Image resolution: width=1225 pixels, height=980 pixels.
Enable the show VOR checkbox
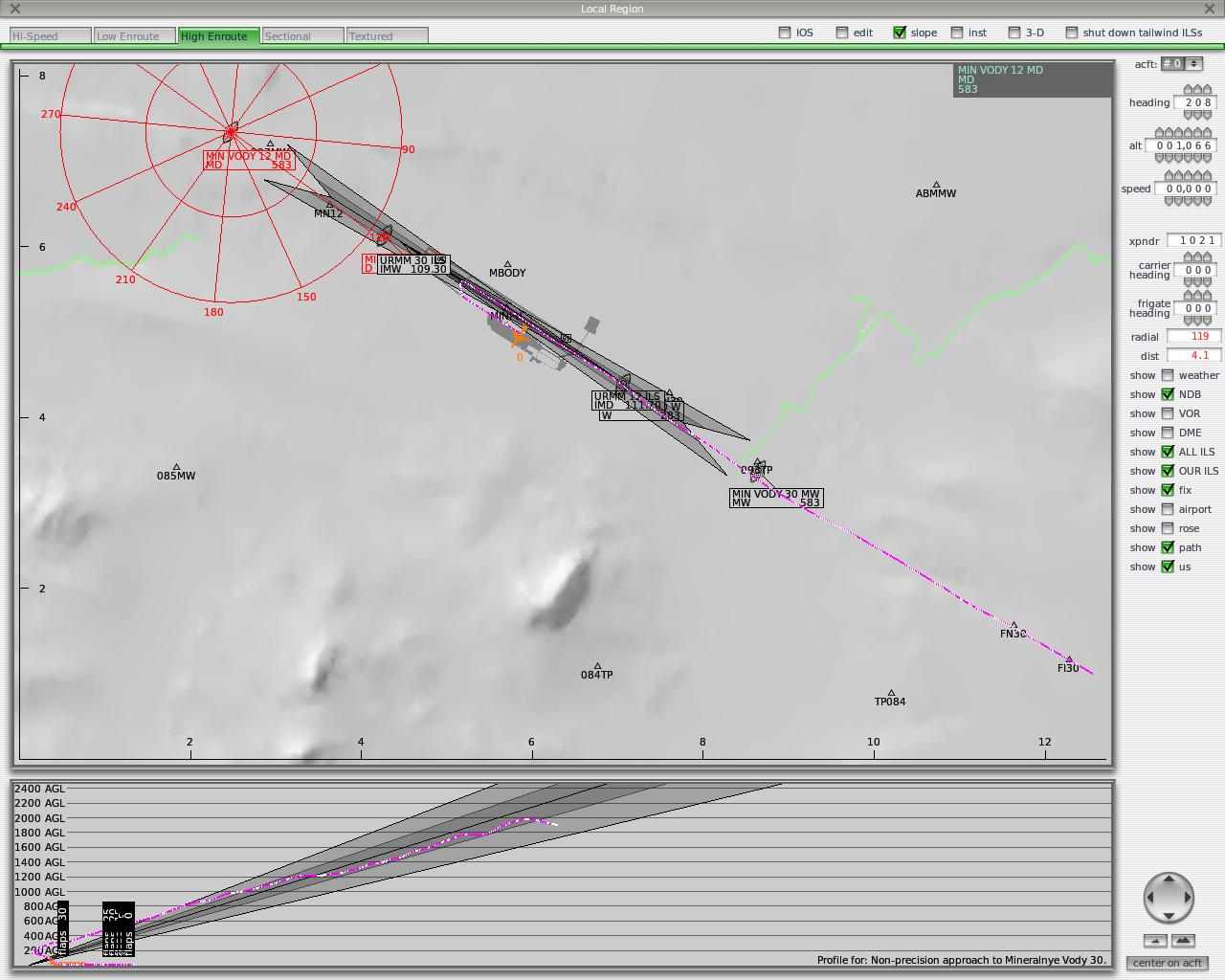(x=1168, y=413)
